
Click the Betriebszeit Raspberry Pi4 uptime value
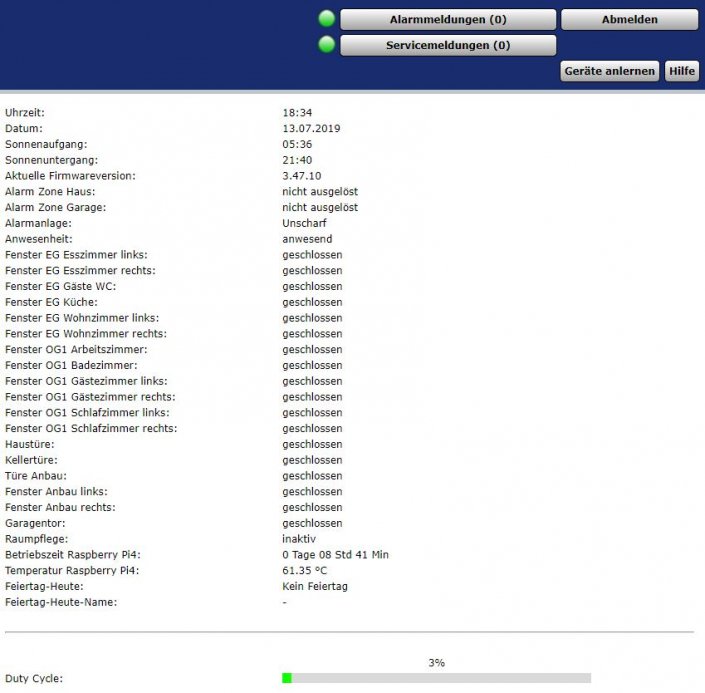click(335, 555)
